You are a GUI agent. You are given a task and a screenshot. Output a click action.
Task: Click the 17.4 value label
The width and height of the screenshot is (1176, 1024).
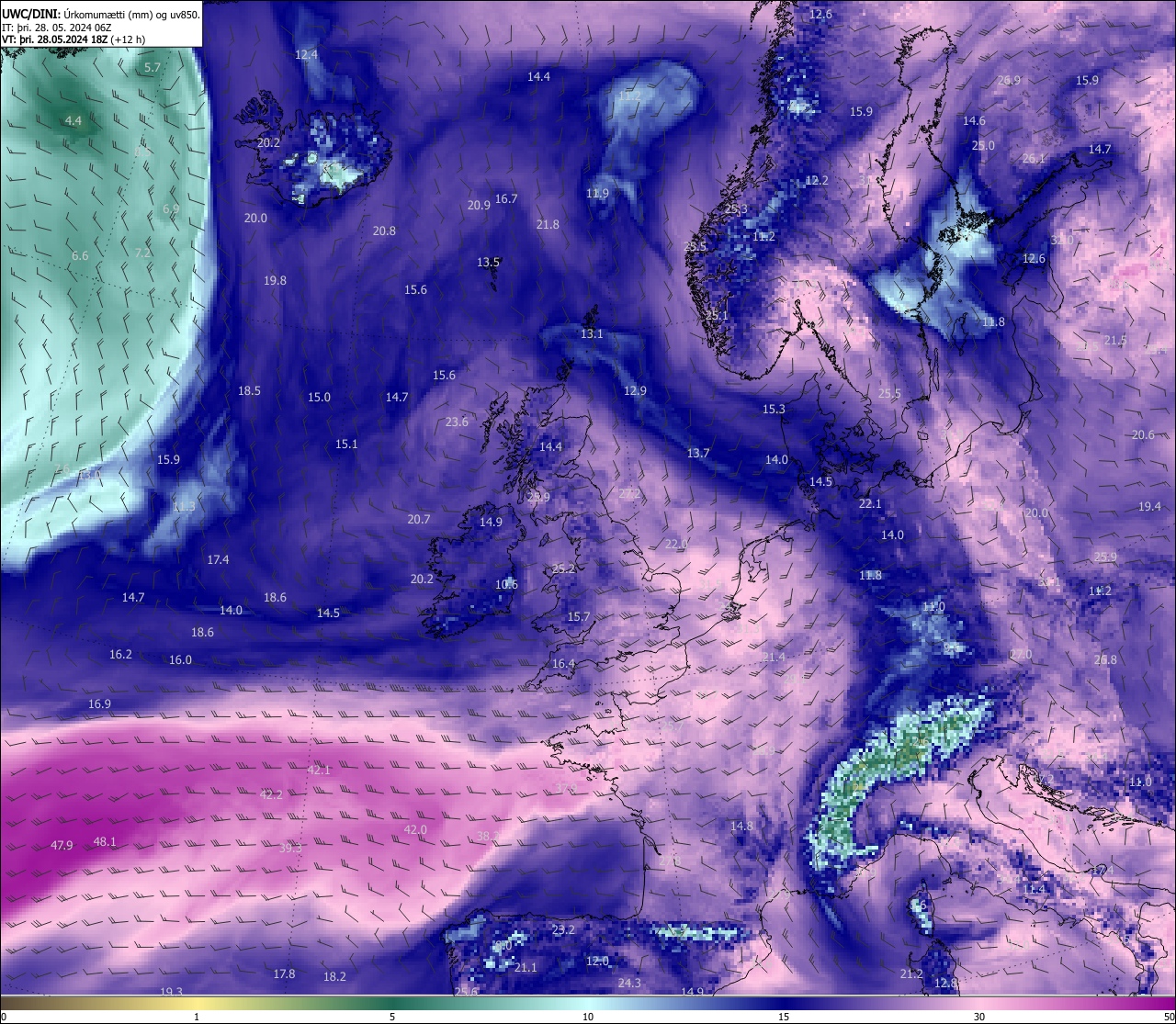click(x=218, y=559)
